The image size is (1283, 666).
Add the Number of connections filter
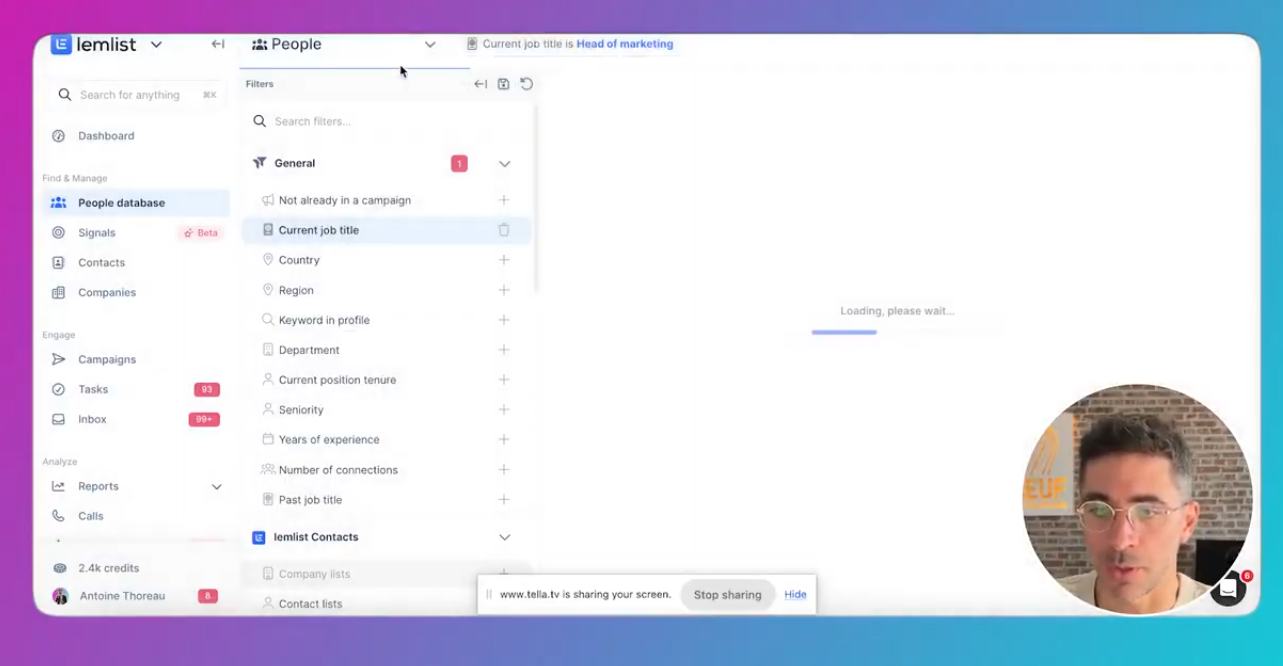504,470
